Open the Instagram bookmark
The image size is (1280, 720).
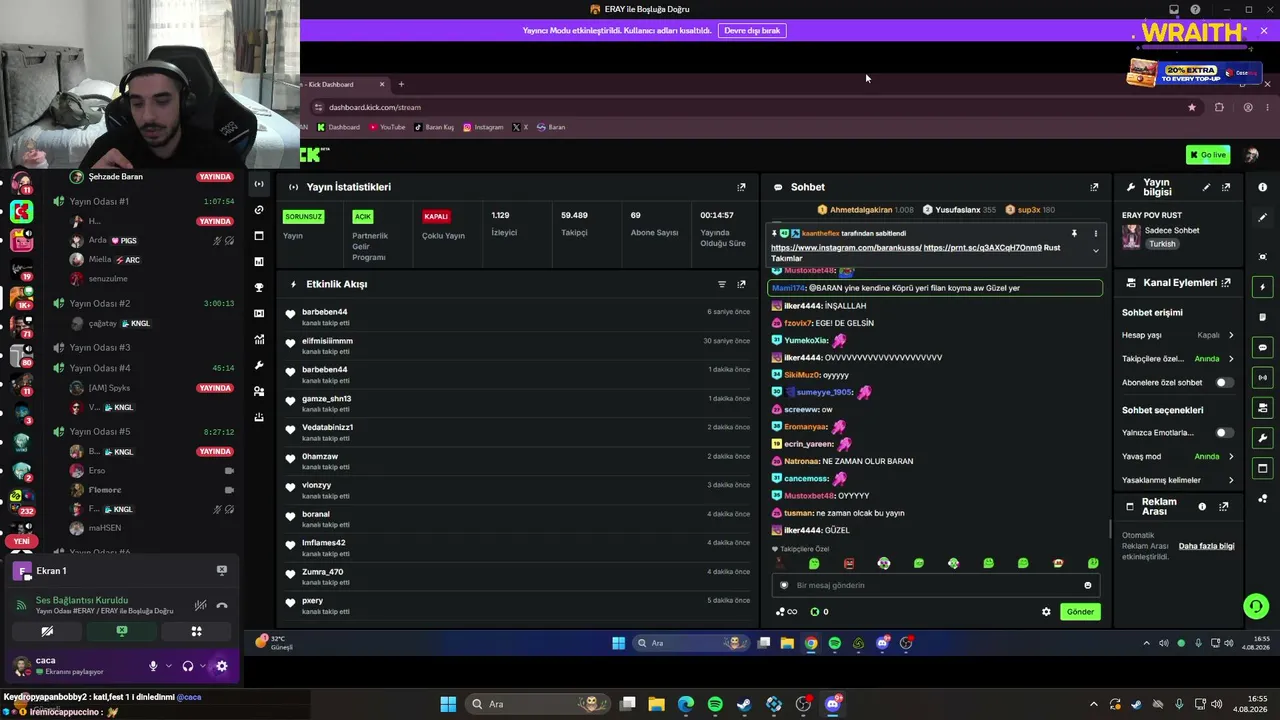(x=483, y=127)
